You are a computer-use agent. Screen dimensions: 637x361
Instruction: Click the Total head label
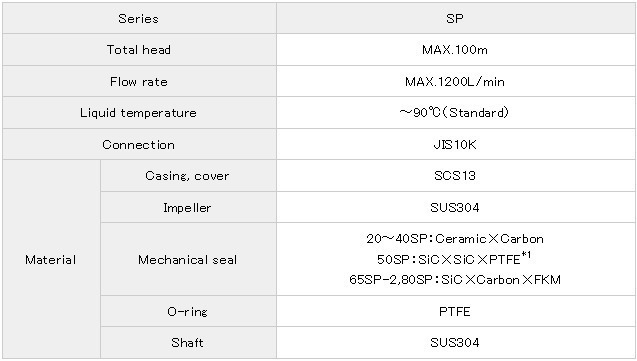click(x=139, y=50)
